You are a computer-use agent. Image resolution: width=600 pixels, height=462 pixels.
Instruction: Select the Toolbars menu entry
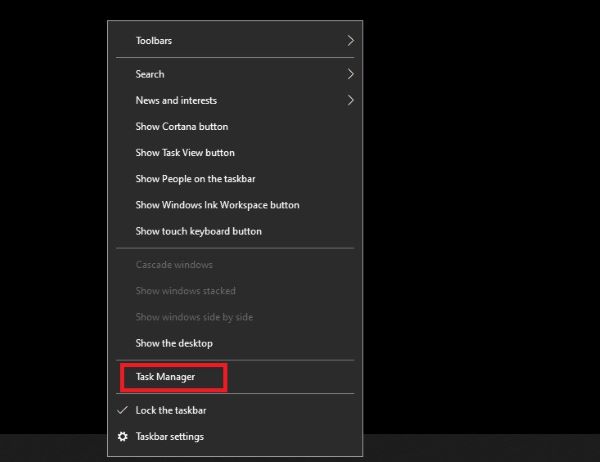pyautogui.click(x=235, y=41)
